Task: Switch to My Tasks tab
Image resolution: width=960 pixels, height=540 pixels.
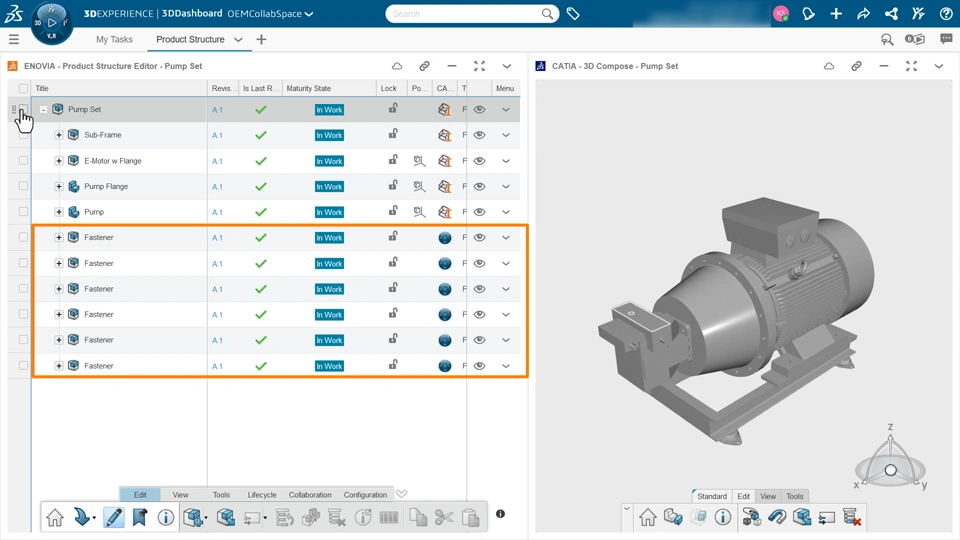Action: click(x=114, y=39)
